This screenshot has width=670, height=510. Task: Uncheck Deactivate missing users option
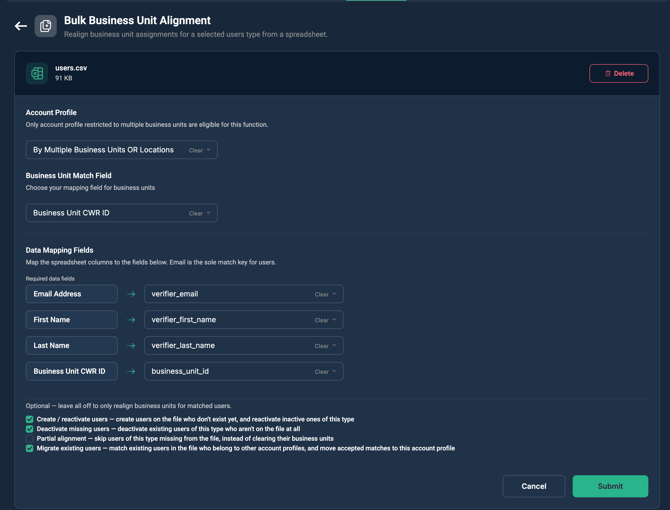pos(29,429)
